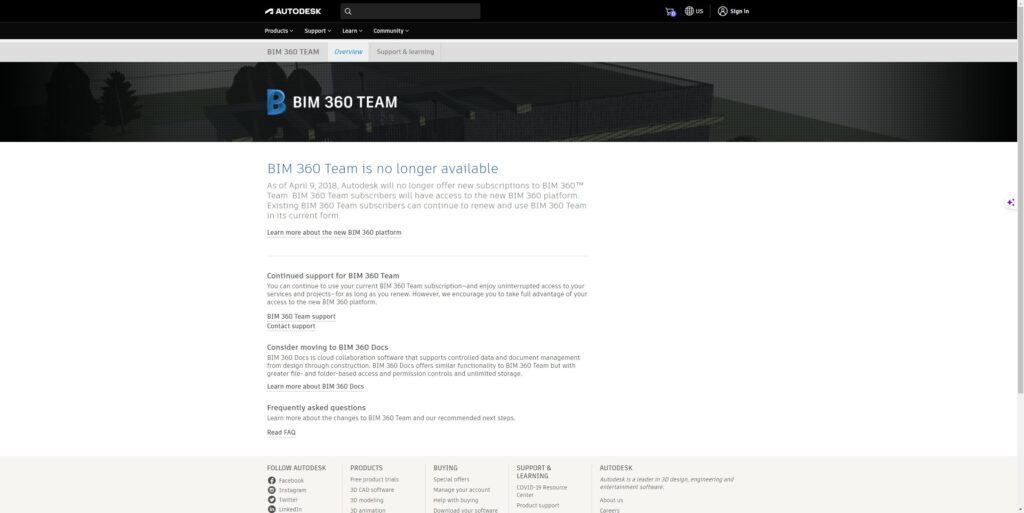Viewport: 1024px width, 513px height.
Task: Open Learn more about the new BIM 360 platform
Action: point(334,232)
